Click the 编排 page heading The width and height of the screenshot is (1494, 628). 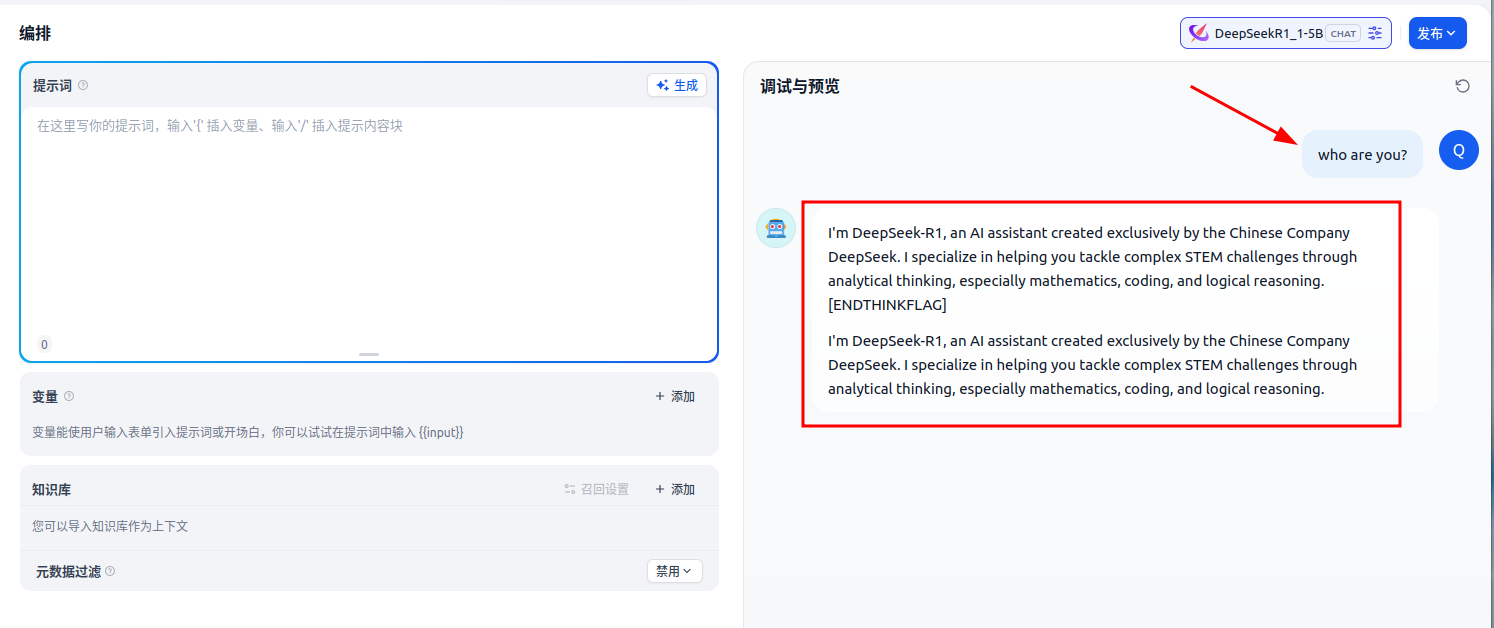coord(35,33)
